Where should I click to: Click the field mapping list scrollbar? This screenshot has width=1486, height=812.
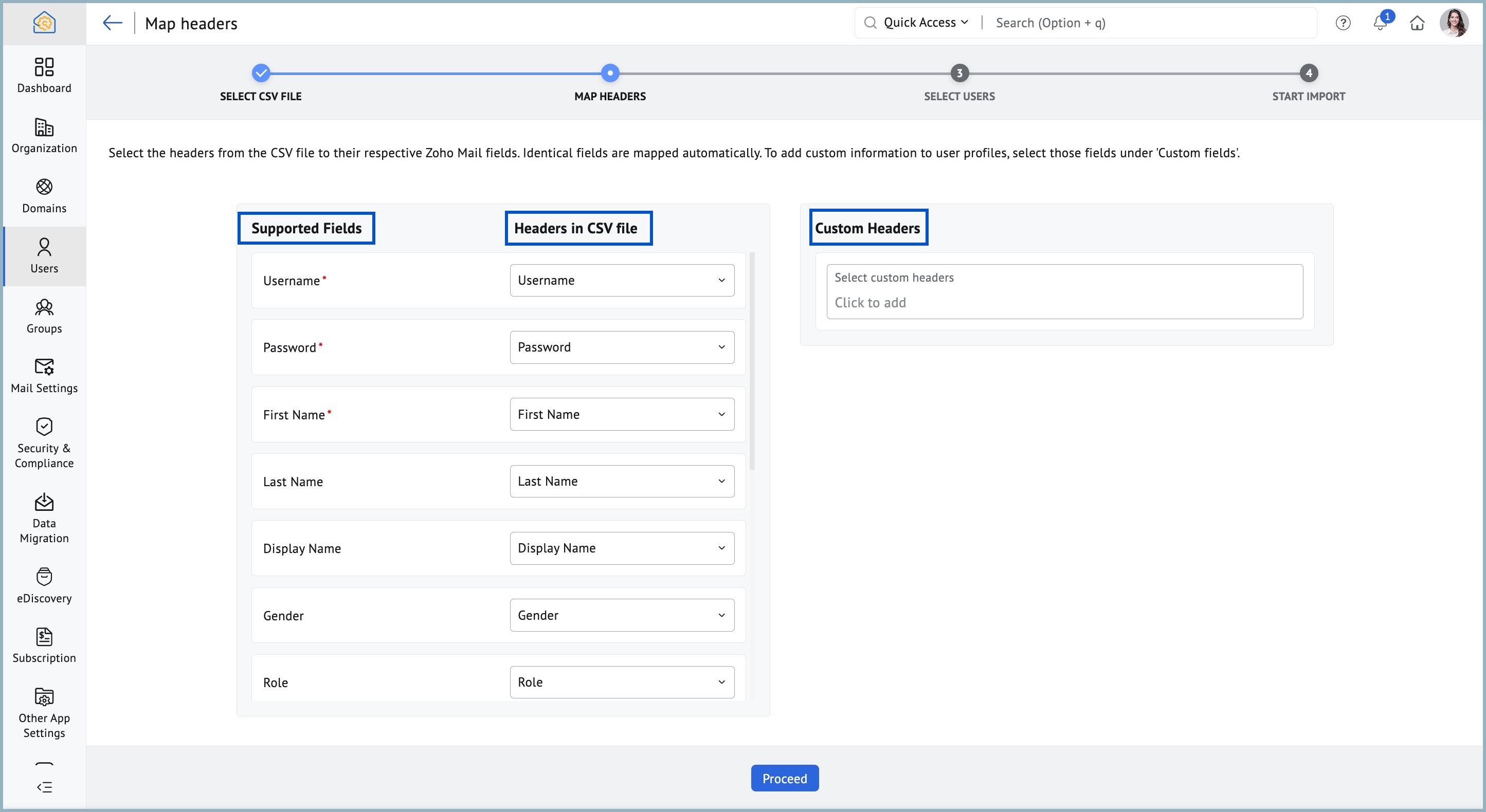pos(752,361)
